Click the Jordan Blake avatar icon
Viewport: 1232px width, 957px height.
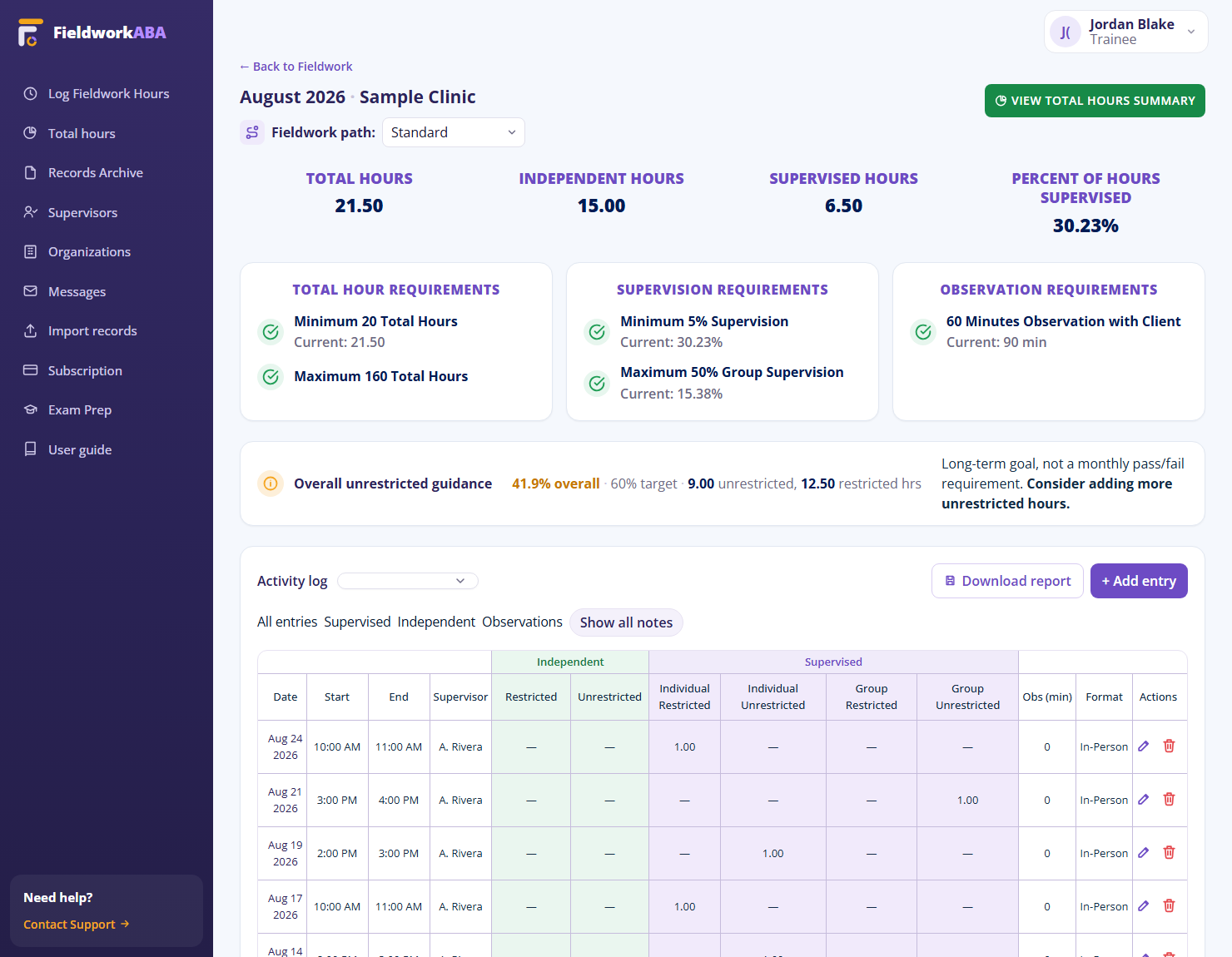(x=1066, y=32)
